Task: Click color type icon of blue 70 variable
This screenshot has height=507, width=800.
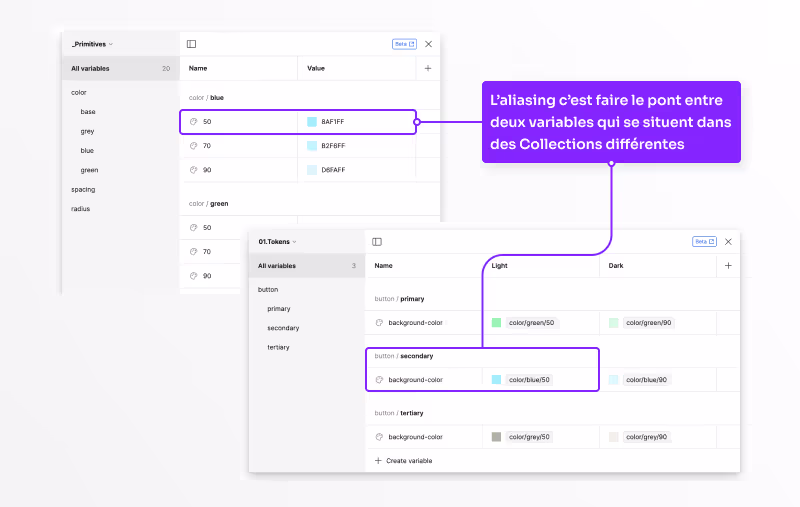Action: [x=193, y=146]
